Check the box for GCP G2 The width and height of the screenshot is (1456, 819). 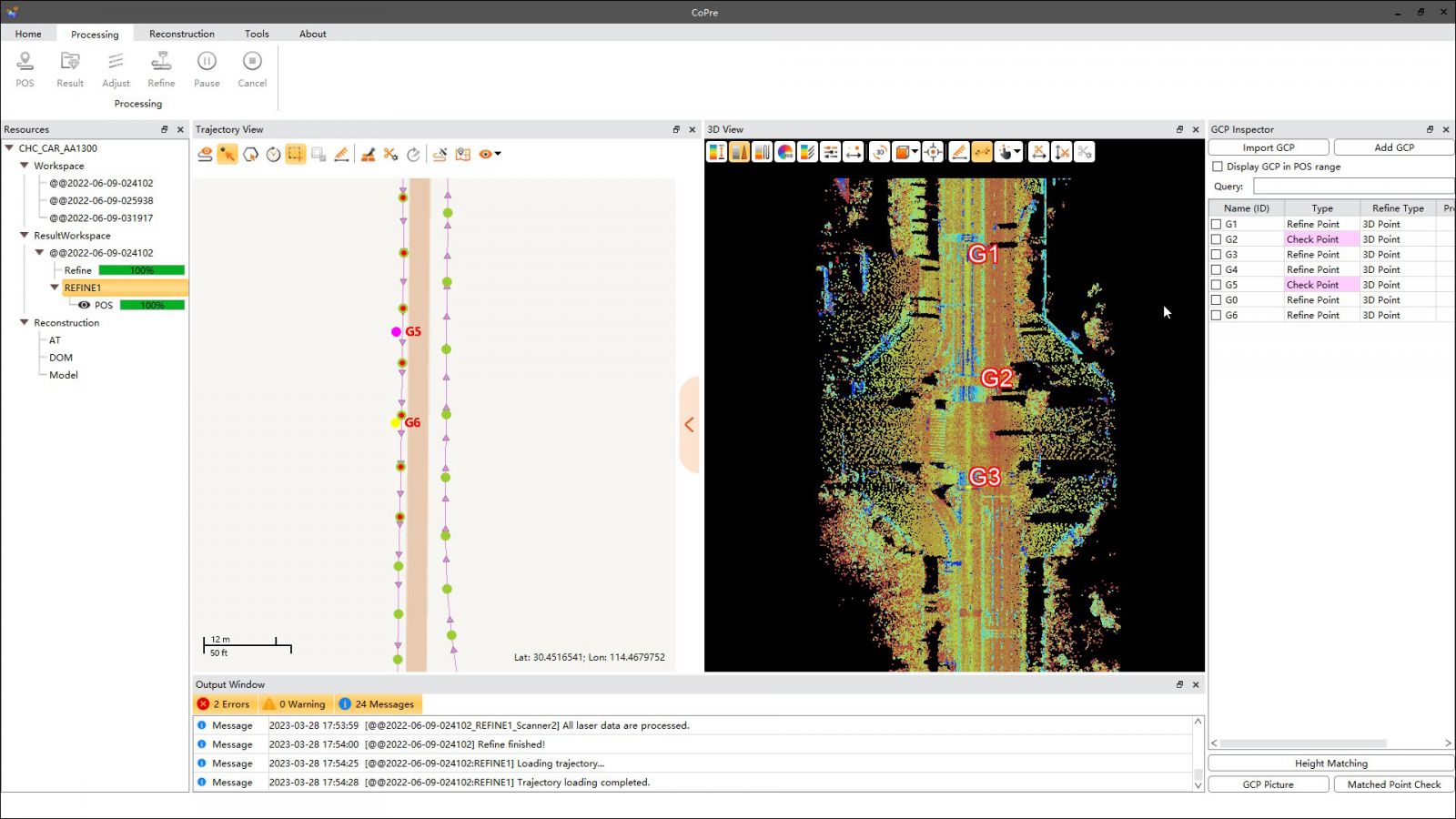pos(1216,239)
